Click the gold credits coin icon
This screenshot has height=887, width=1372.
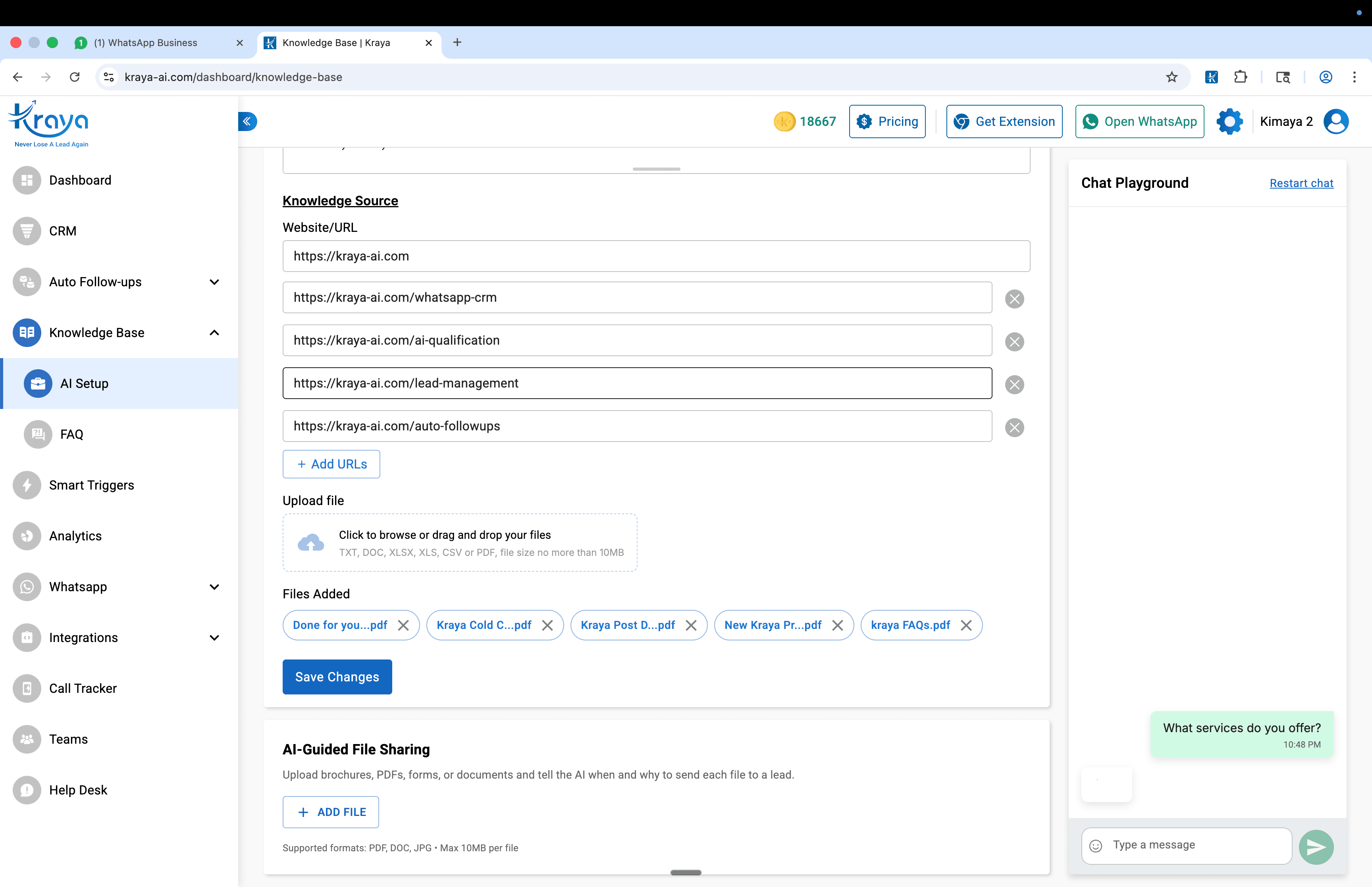point(784,121)
